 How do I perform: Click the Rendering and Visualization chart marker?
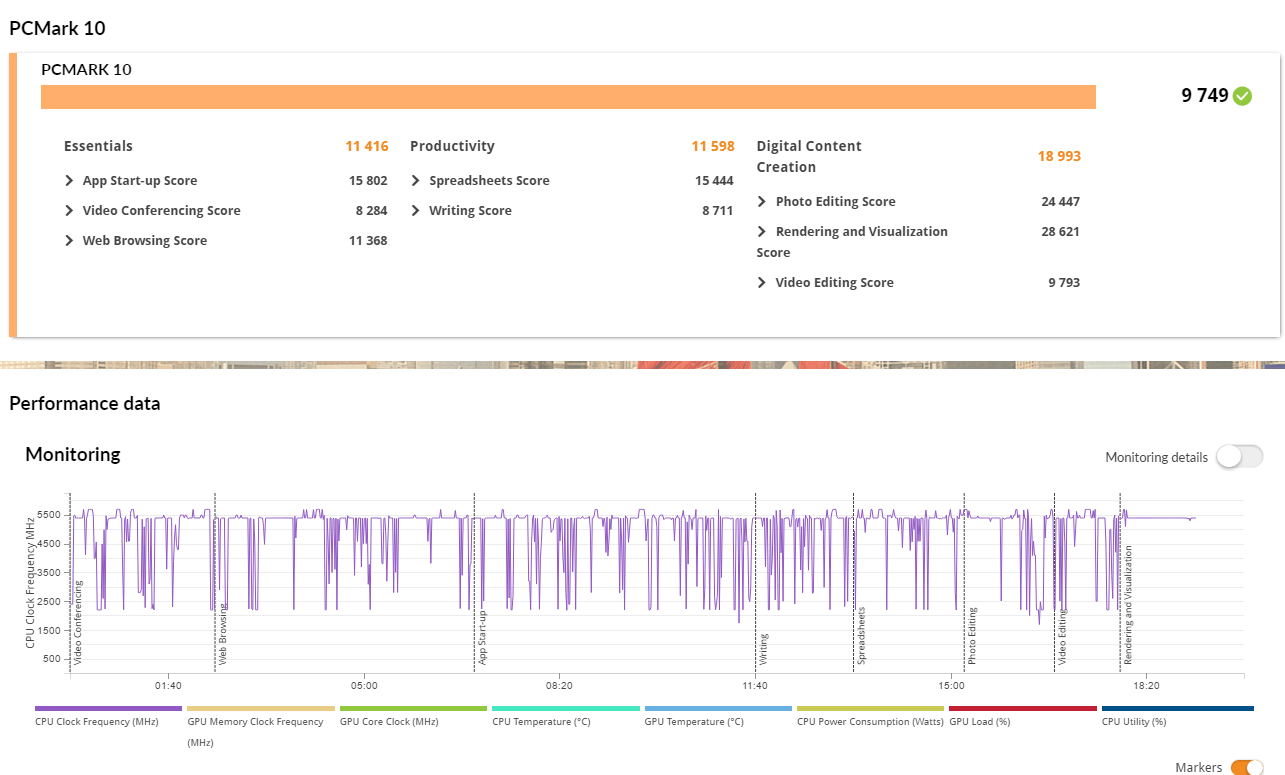click(1128, 605)
